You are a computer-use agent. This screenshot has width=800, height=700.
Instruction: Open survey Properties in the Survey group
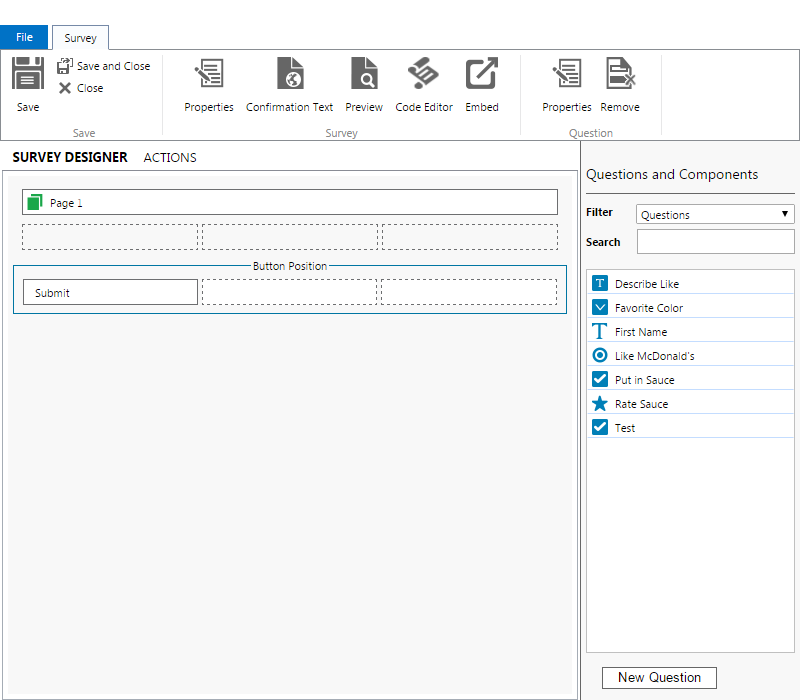coord(209,75)
